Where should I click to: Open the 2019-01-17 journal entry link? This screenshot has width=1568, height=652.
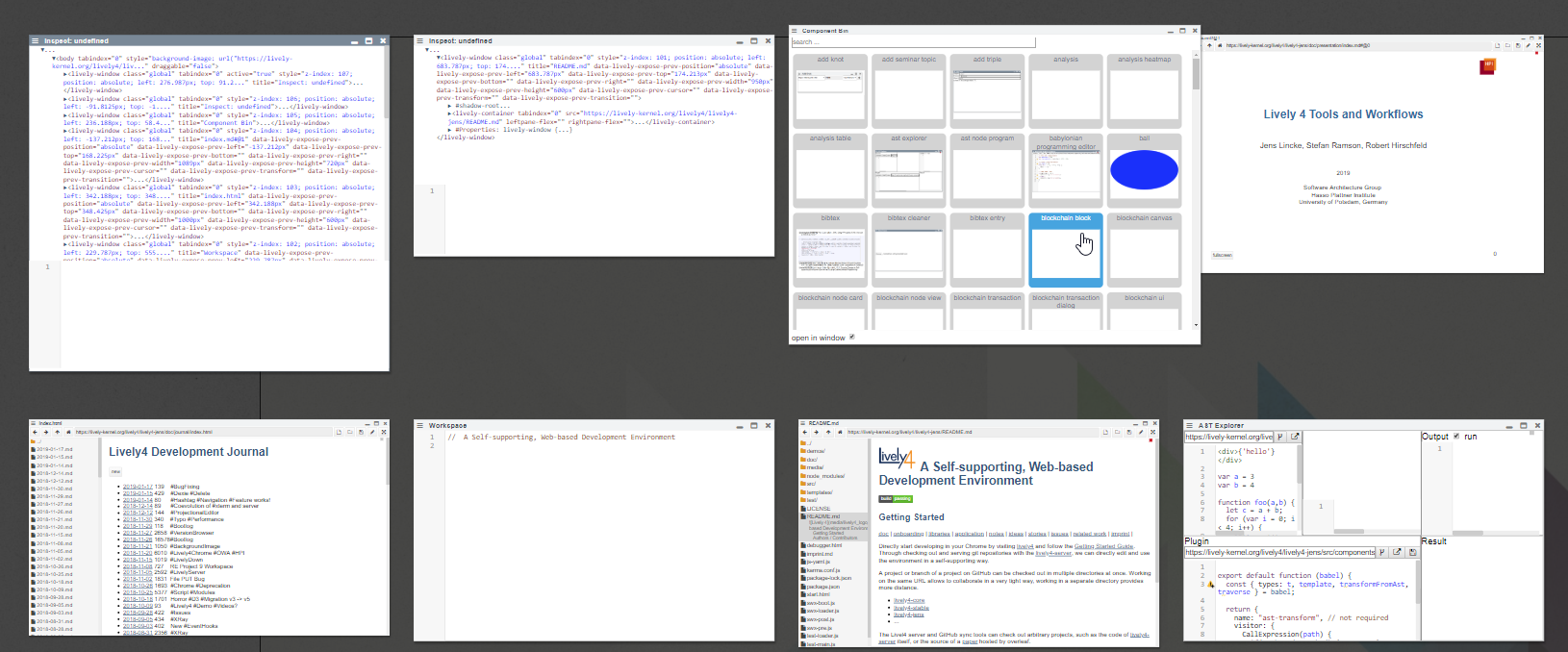[x=137, y=487]
